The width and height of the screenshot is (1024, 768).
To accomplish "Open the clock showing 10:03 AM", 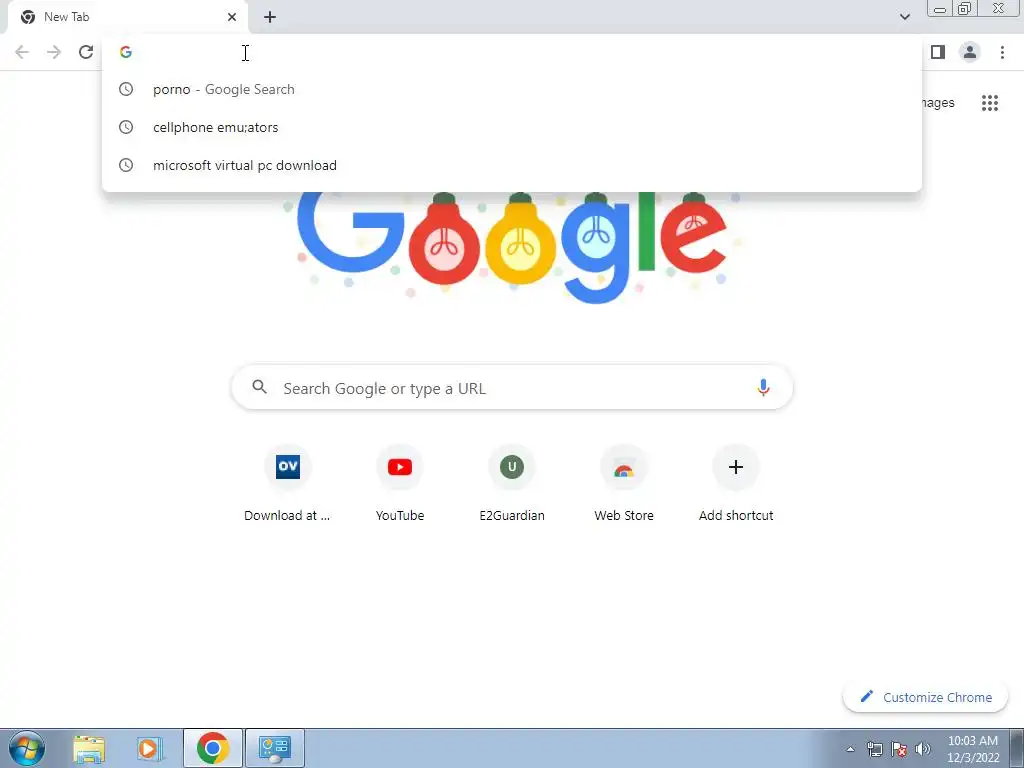I will pyautogui.click(x=973, y=749).
